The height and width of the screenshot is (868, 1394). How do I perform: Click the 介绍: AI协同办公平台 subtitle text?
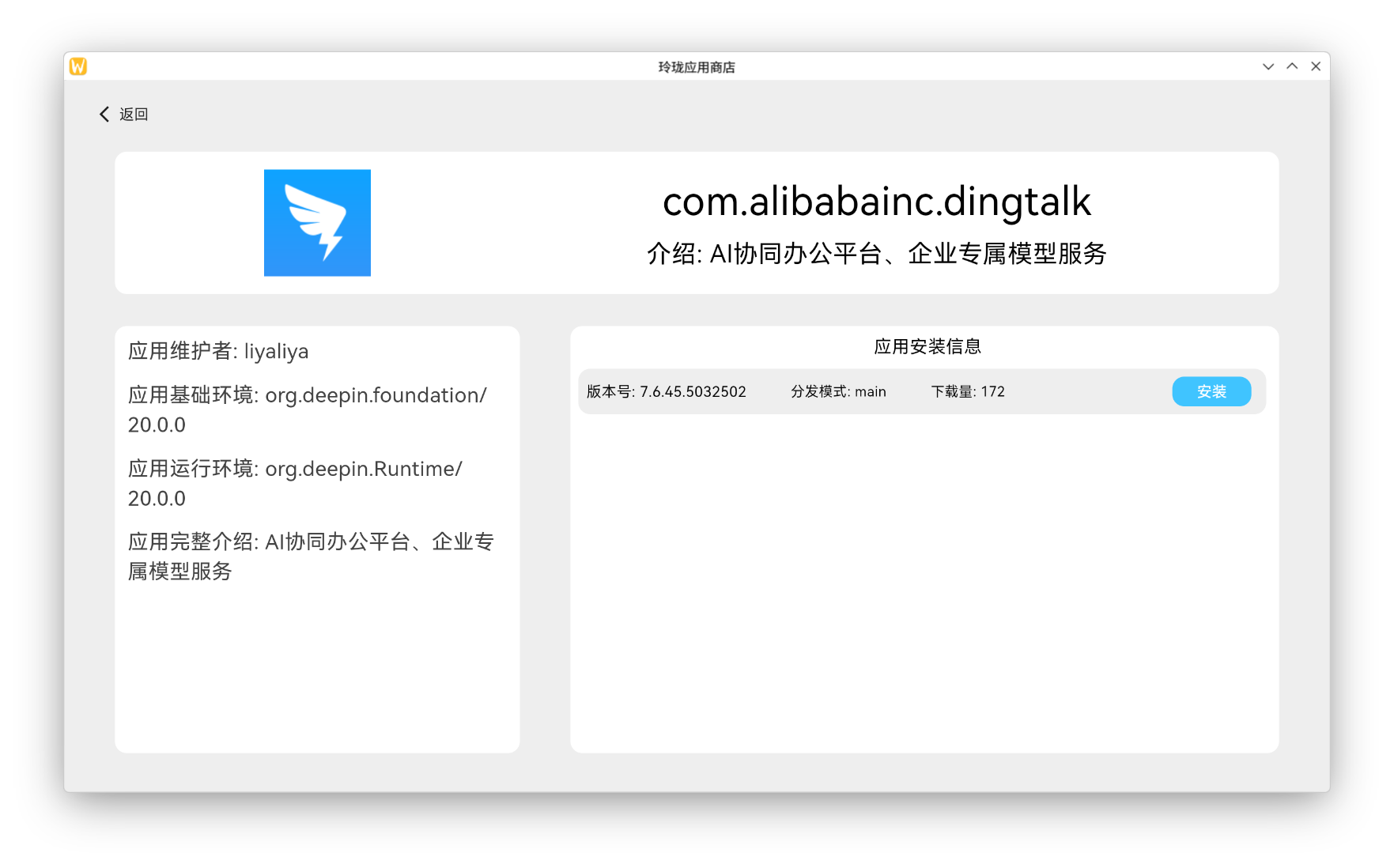877,254
